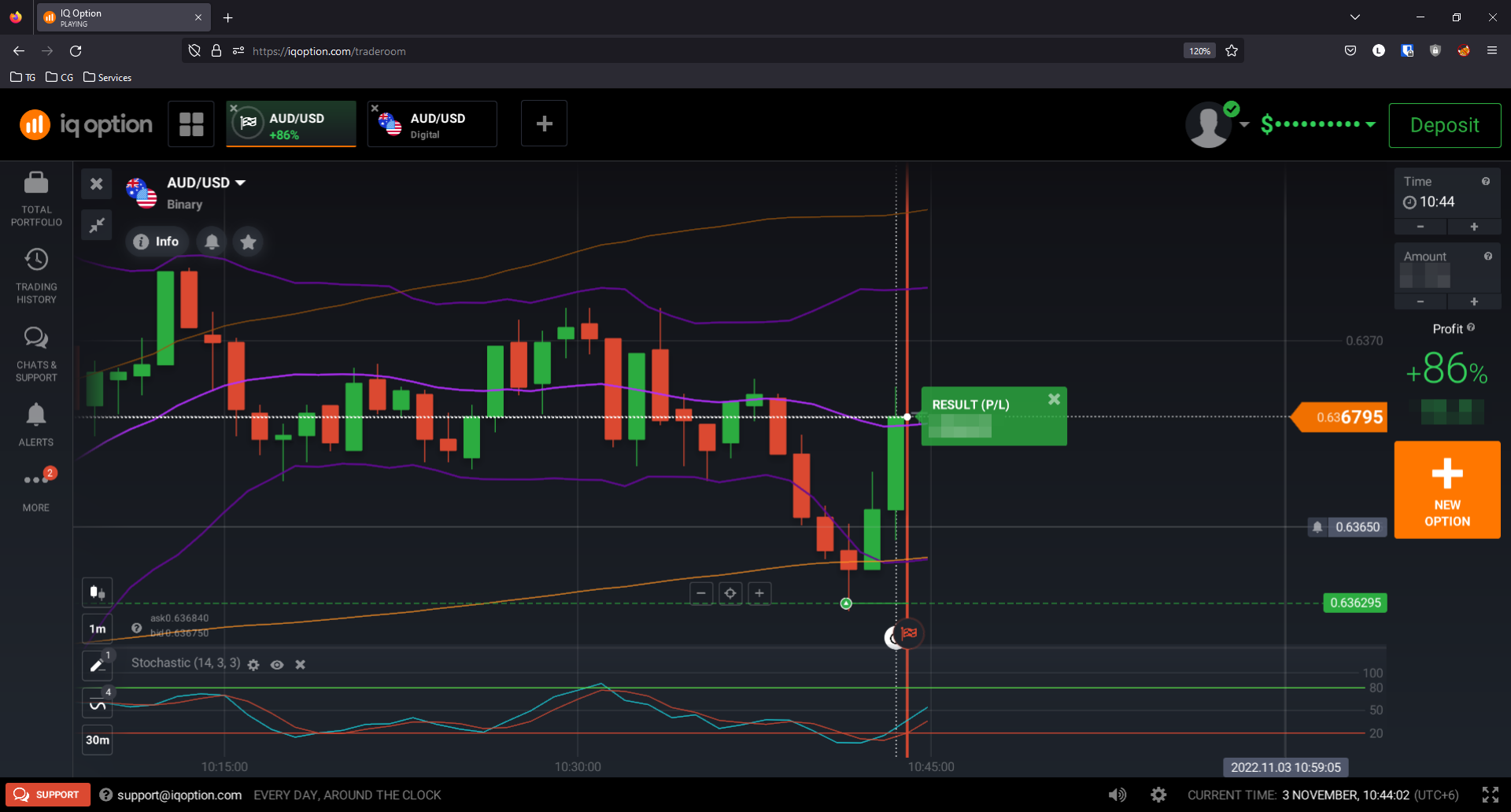Toggle sound volume icon
Viewport: 1511px width, 812px height.
click(1118, 795)
